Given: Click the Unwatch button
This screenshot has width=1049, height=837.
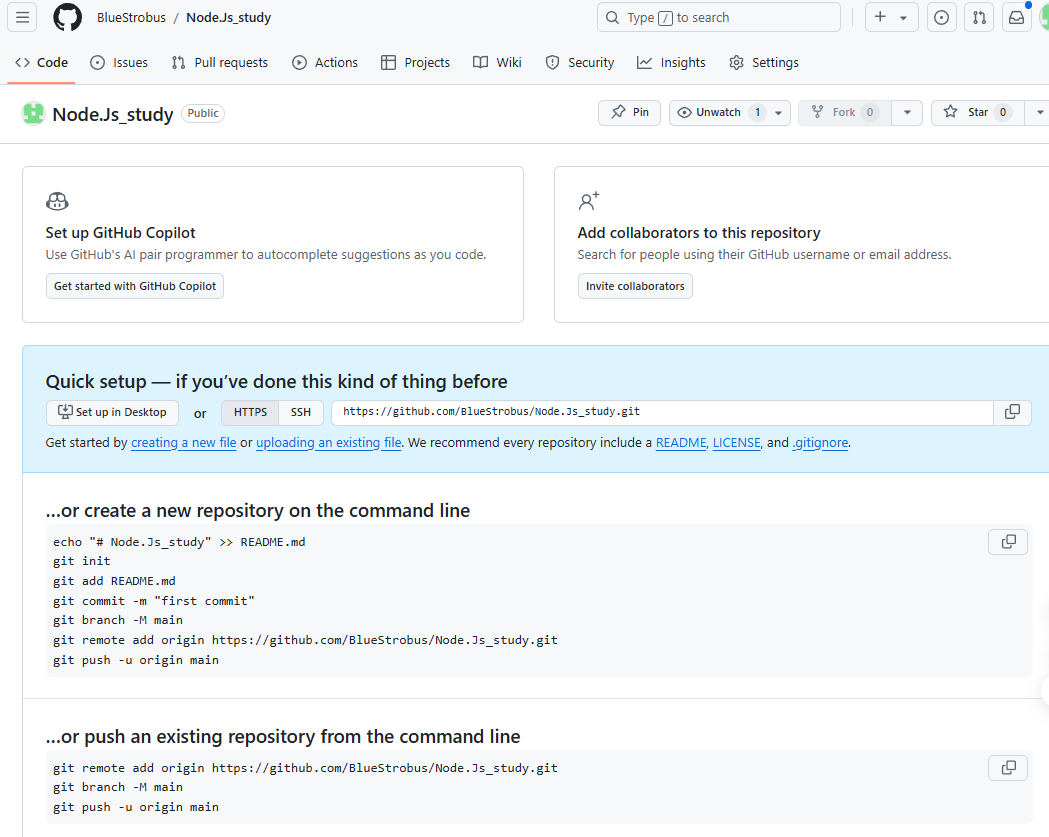Looking at the screenshot, I should (718, 112).
